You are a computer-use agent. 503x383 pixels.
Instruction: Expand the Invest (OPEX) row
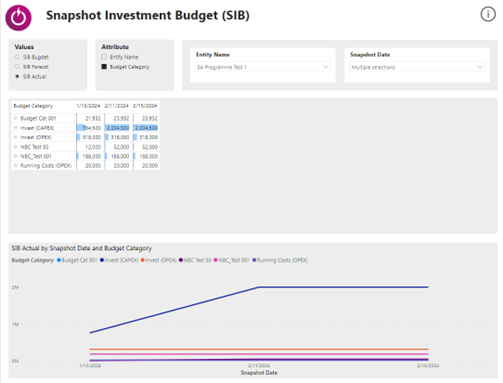pyautogui.click(x=16, y=137)
